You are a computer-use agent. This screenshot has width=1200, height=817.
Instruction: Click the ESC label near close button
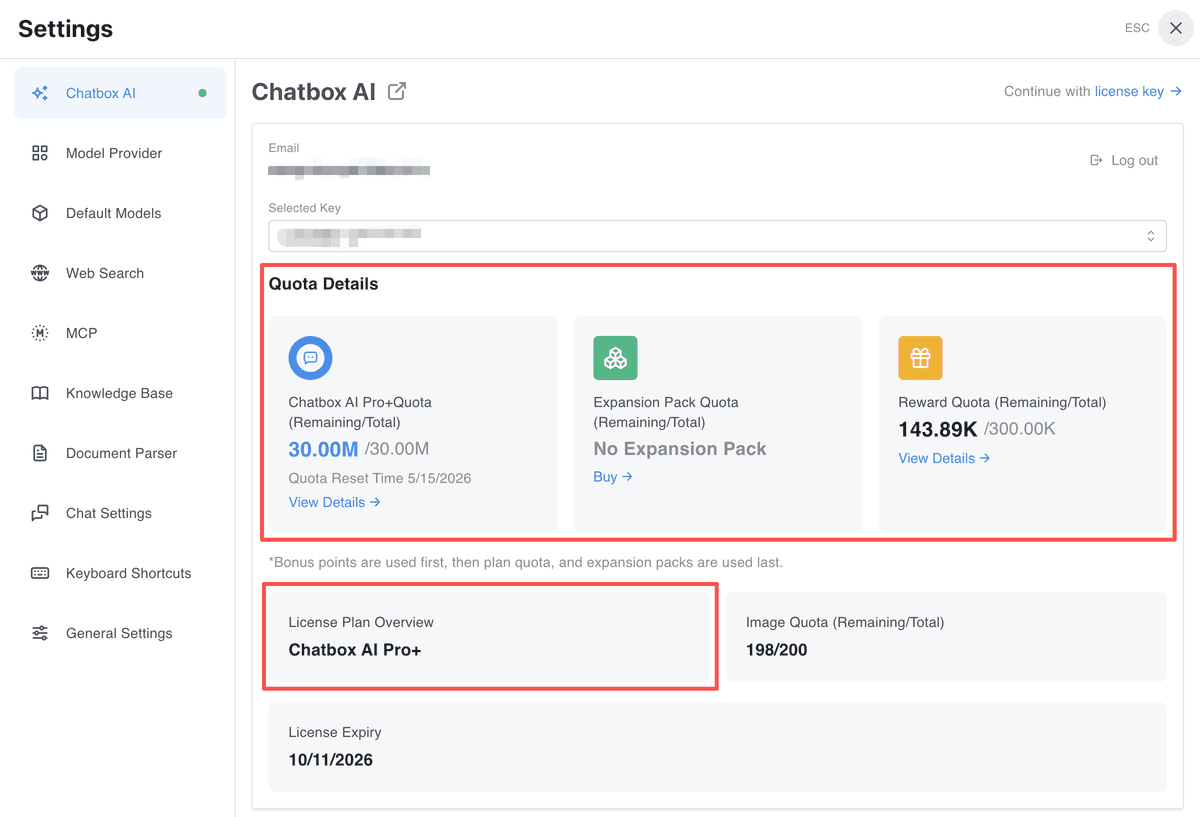coord(1137,28)
